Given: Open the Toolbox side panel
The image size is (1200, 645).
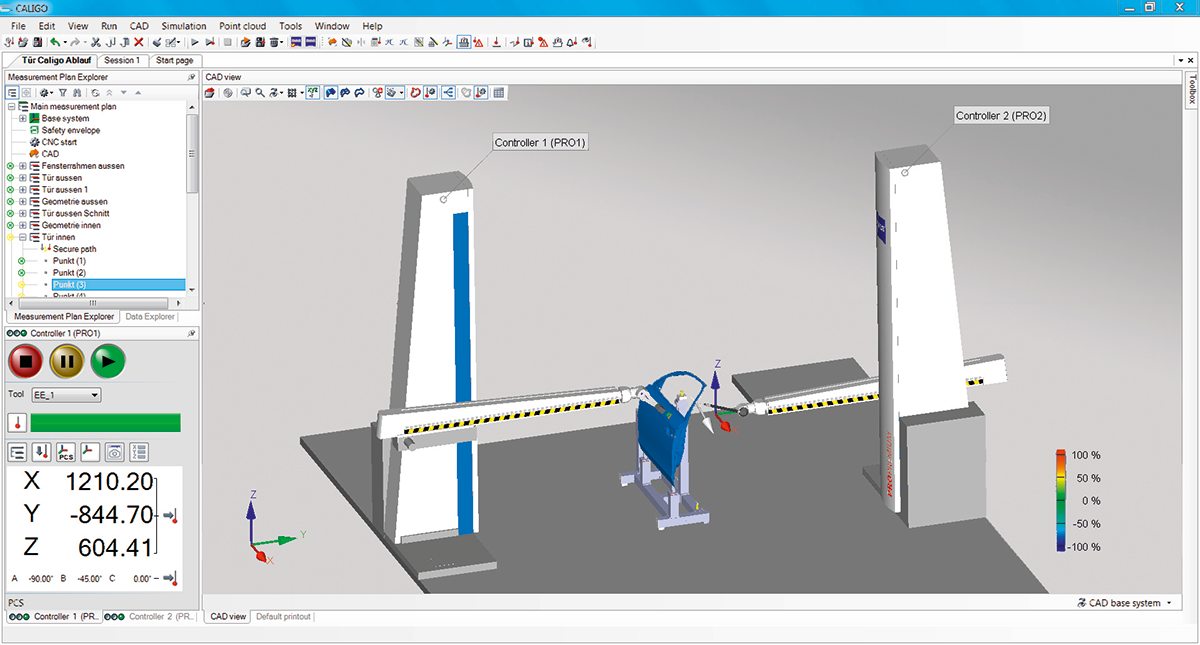Looking at the screenshot, I should coord(1191,88).
